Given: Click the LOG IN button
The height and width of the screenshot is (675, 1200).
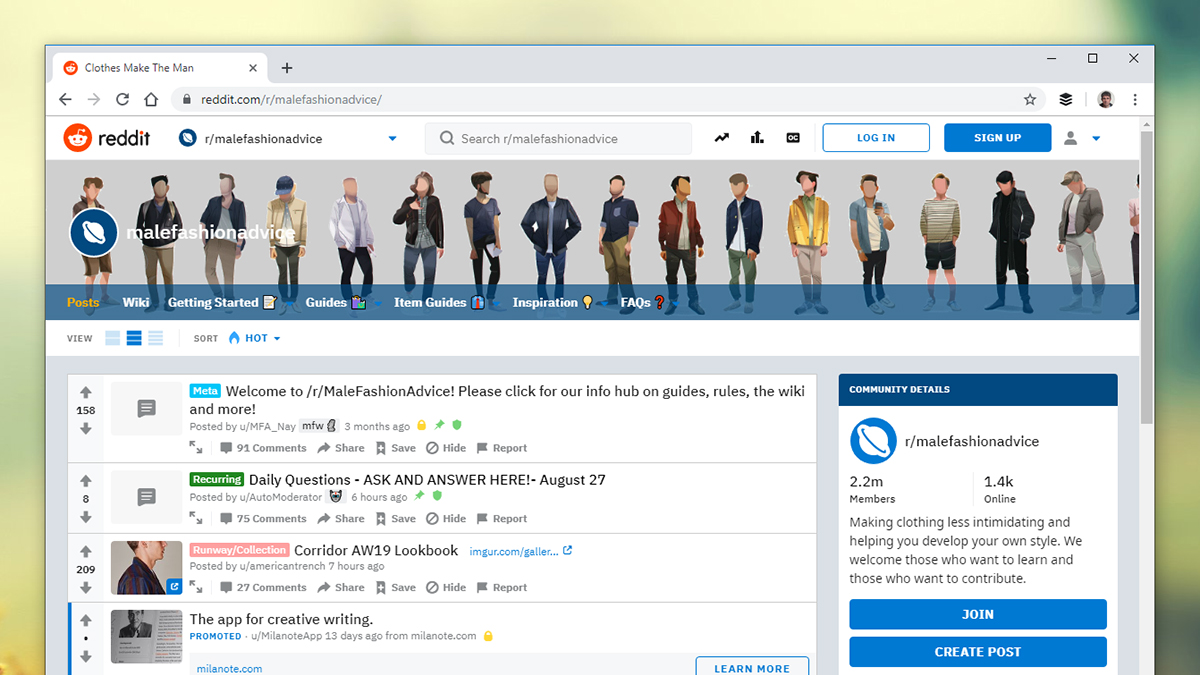Looking at the screenshot, I should [876, 138].
